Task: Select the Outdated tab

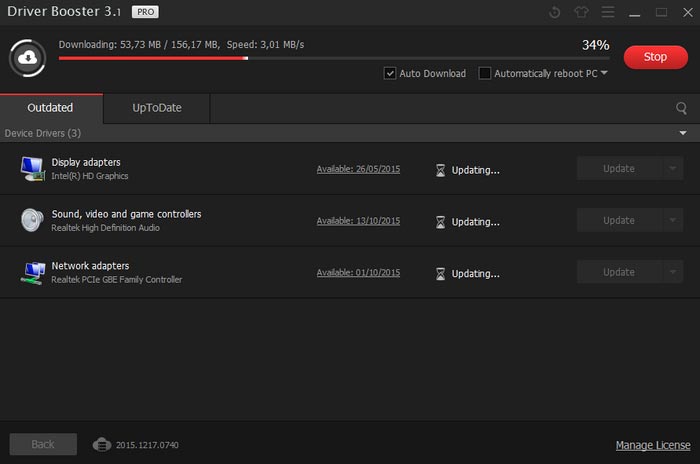Action: 50,108
